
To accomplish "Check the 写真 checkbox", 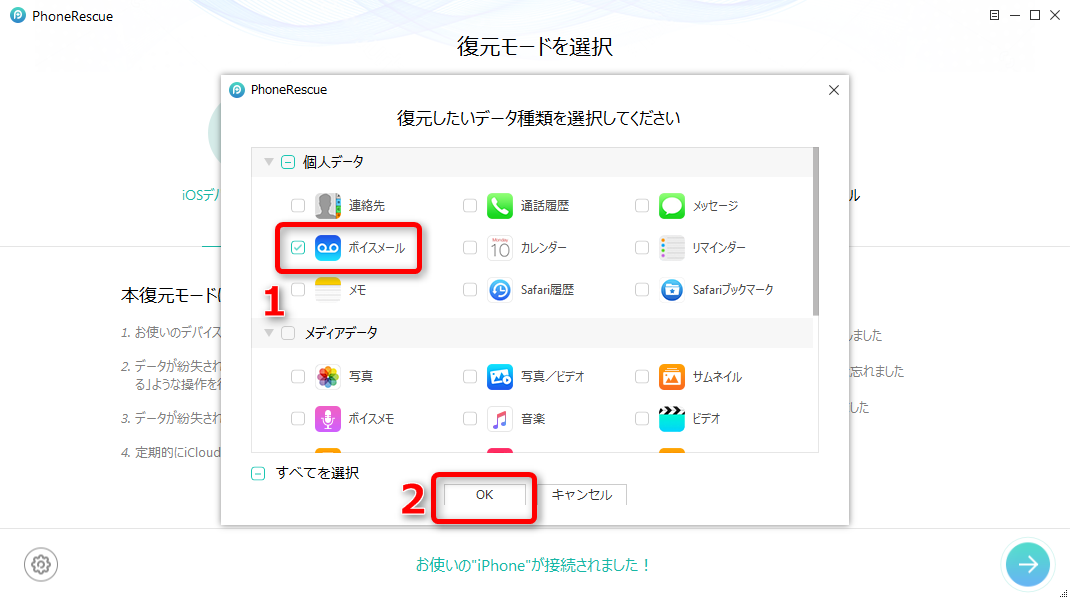I will [x=298, y=376].
